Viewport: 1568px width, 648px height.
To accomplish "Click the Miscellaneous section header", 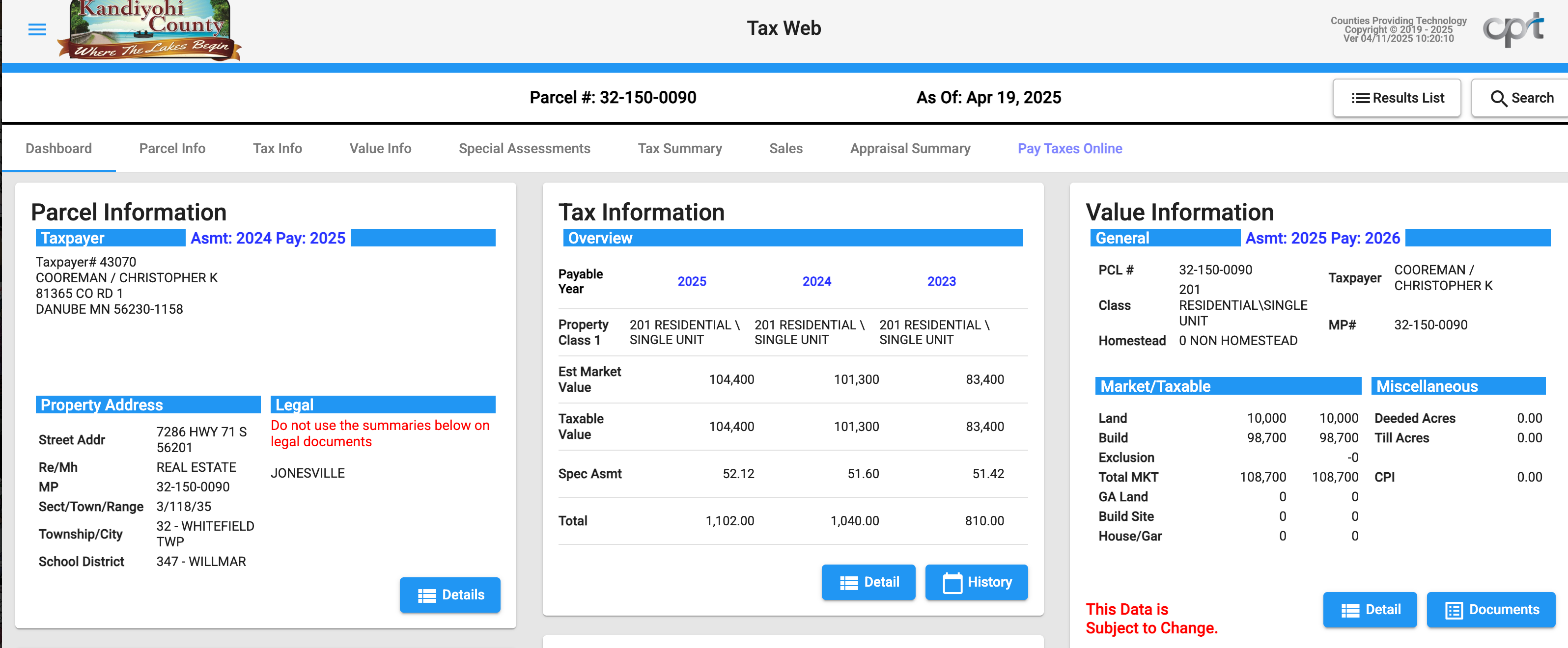I will tap(1458, 386).
